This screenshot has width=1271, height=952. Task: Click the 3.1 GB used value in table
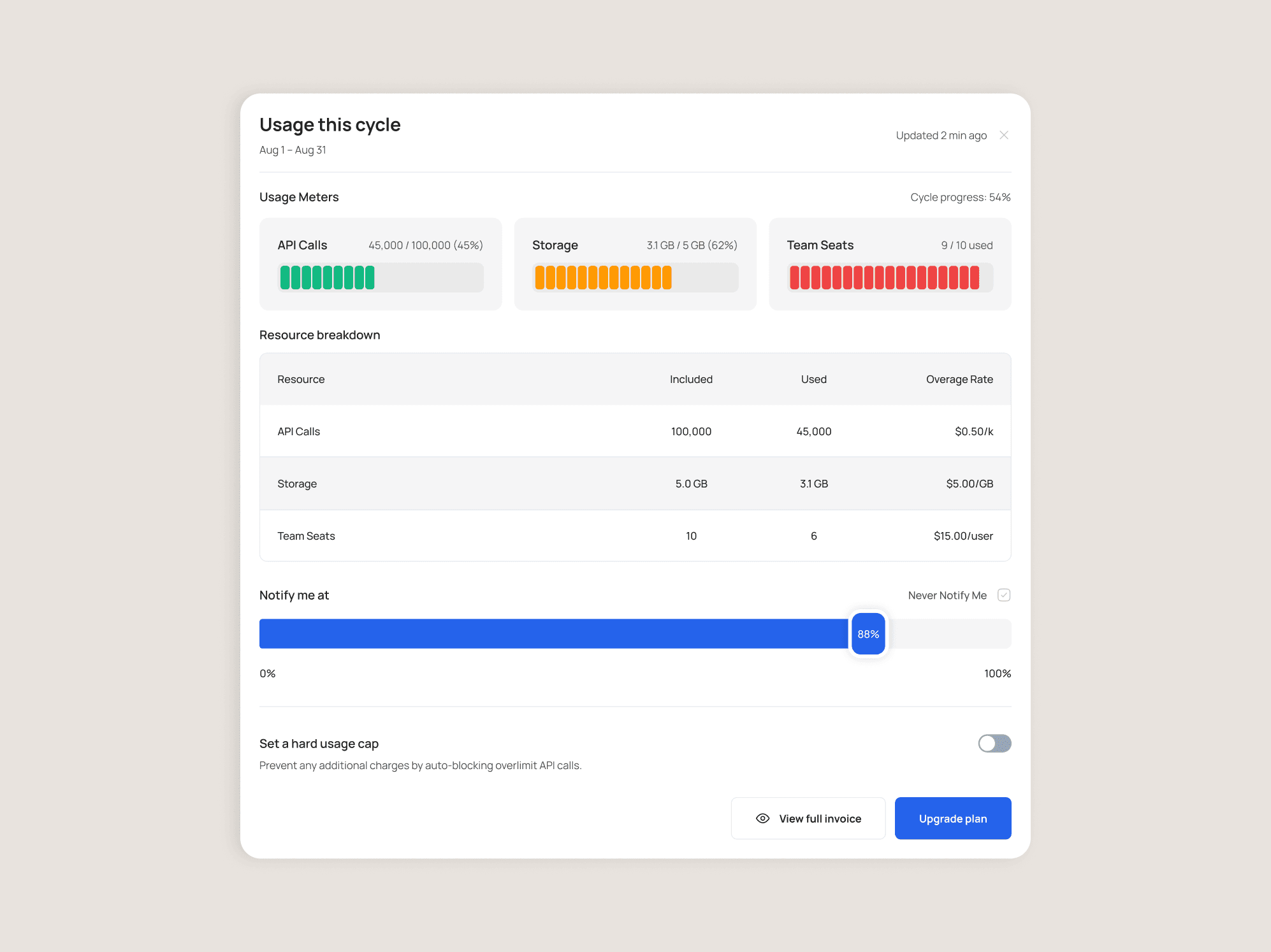814,484
